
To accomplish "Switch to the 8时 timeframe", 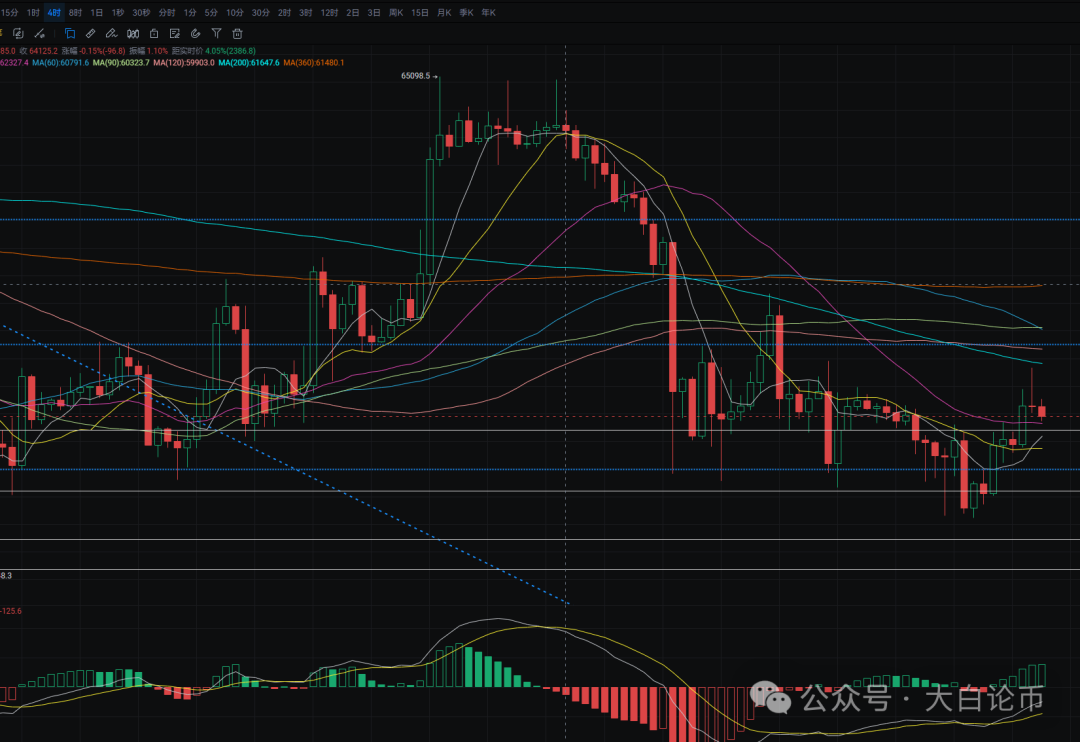I will click(x=75, y=12).
